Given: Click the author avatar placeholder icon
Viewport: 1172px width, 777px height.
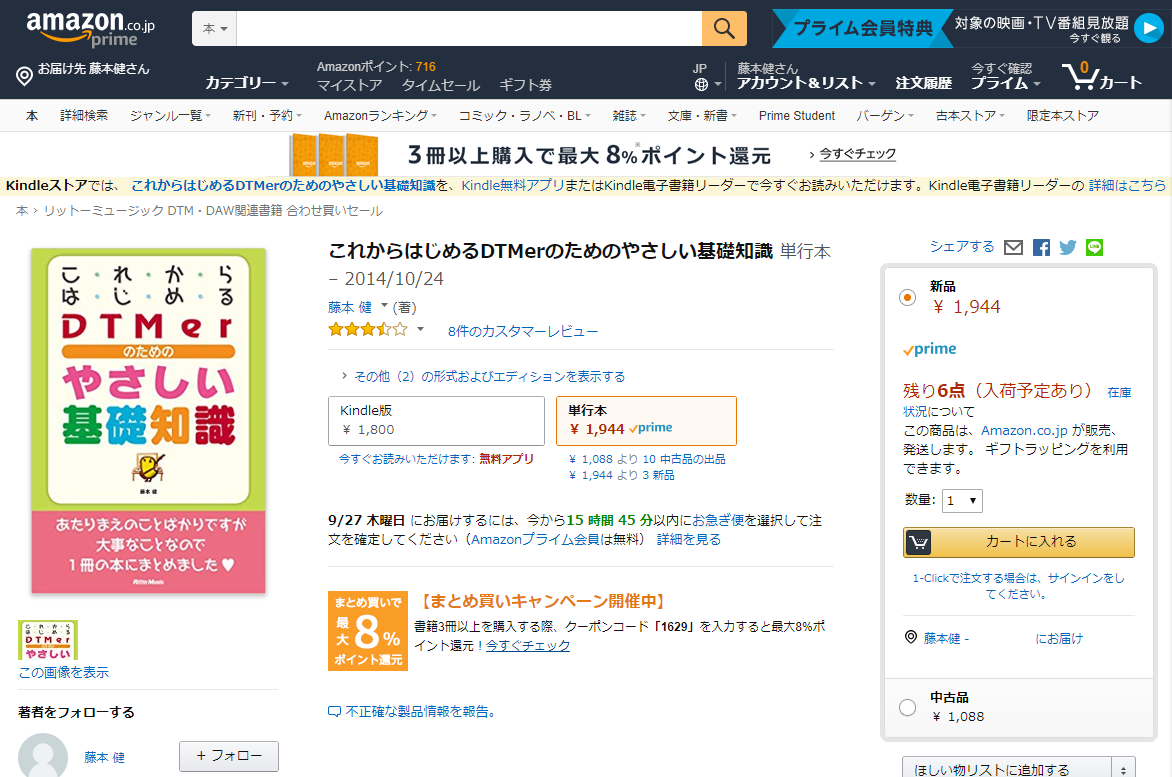Looking at the screenshot, I should click(43, 755).
